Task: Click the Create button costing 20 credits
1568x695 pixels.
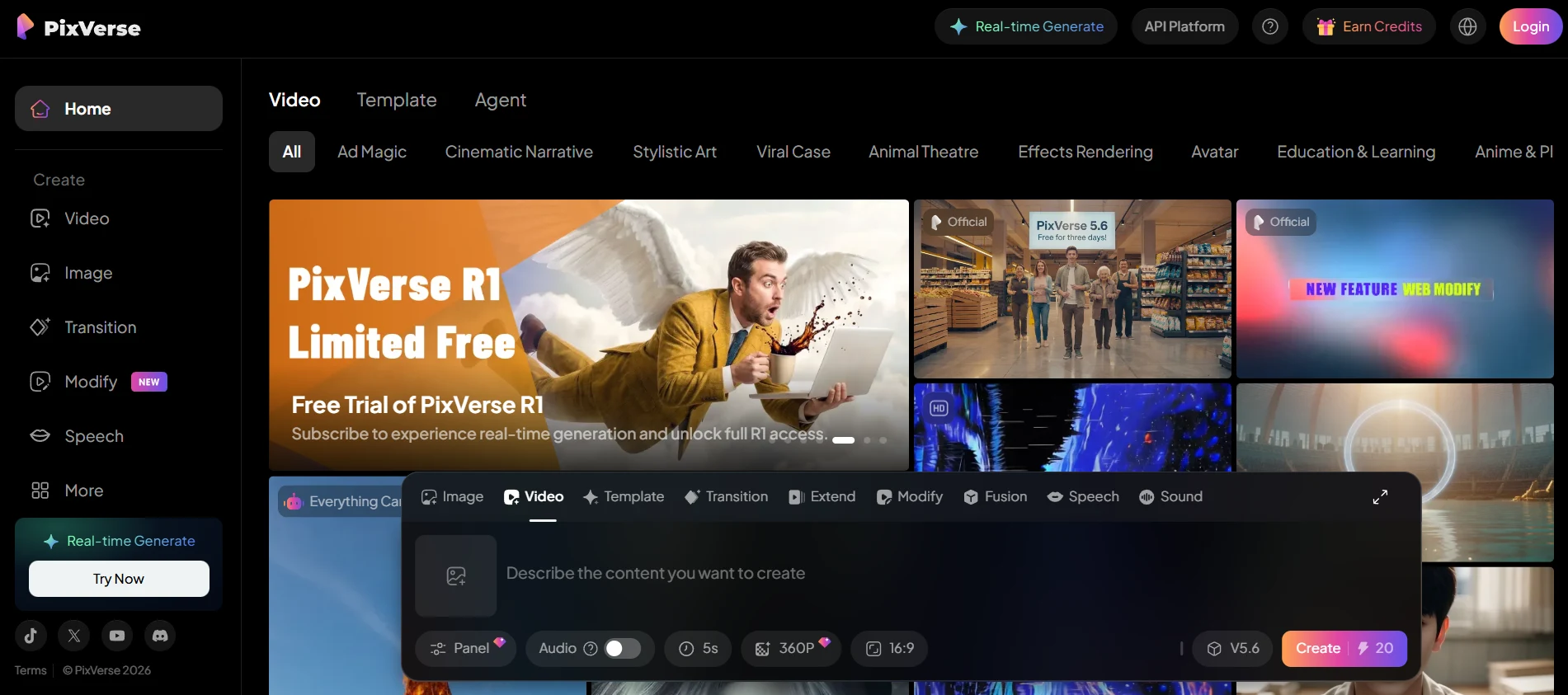Action: click(1344, 649)
